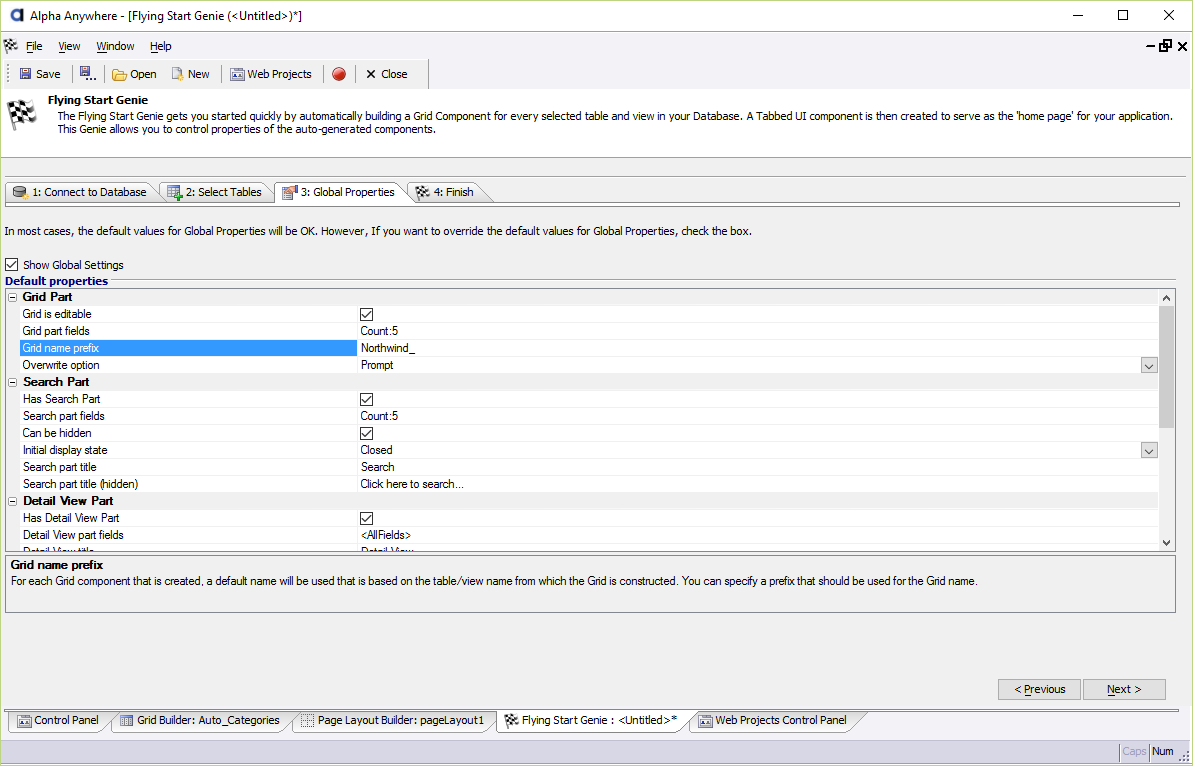Click the Num indicator in status bar

[x=1163, y=752]
